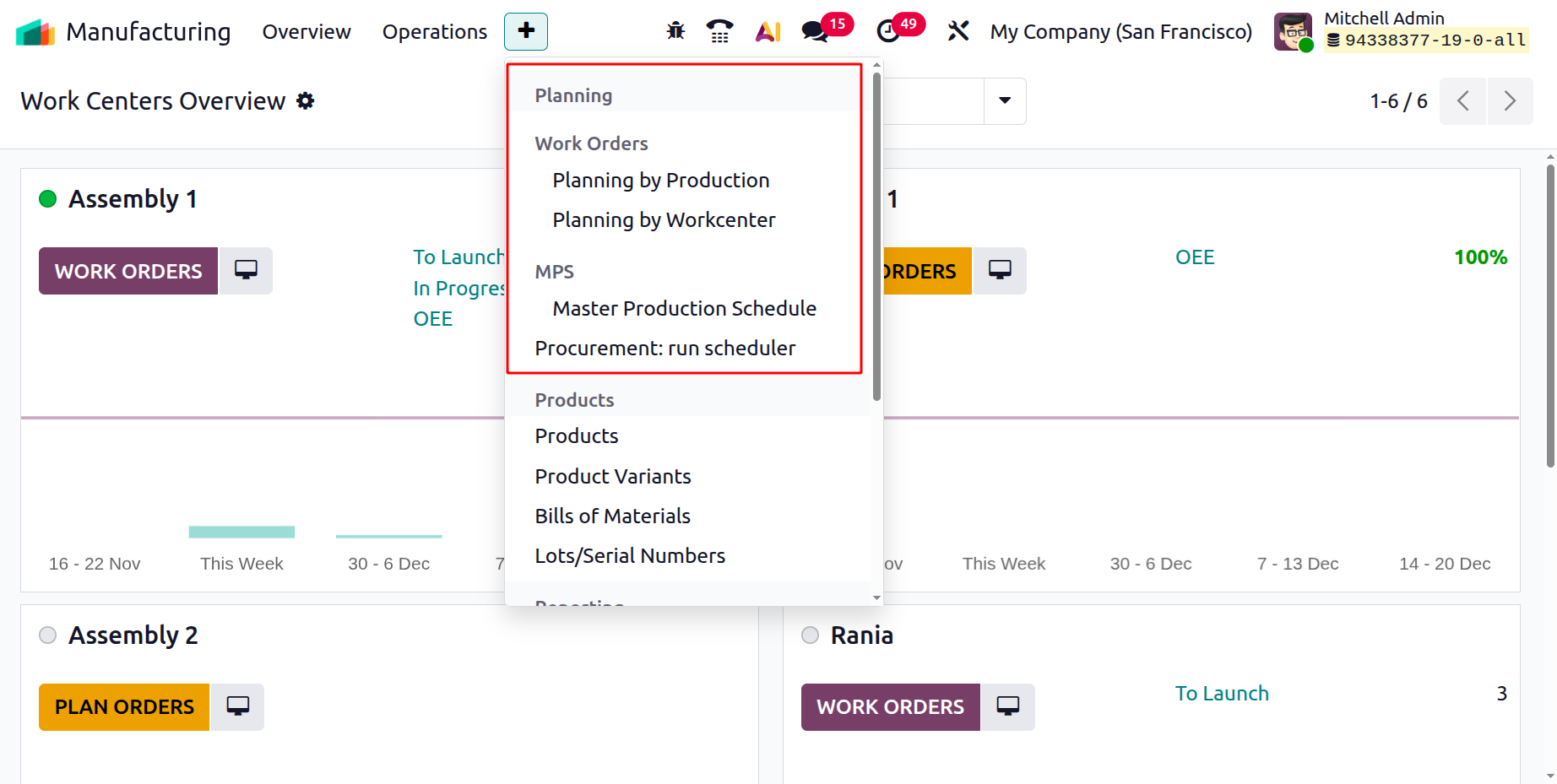Open the chat messages icon
1557x784 pixels.
[x=815, y=32]
